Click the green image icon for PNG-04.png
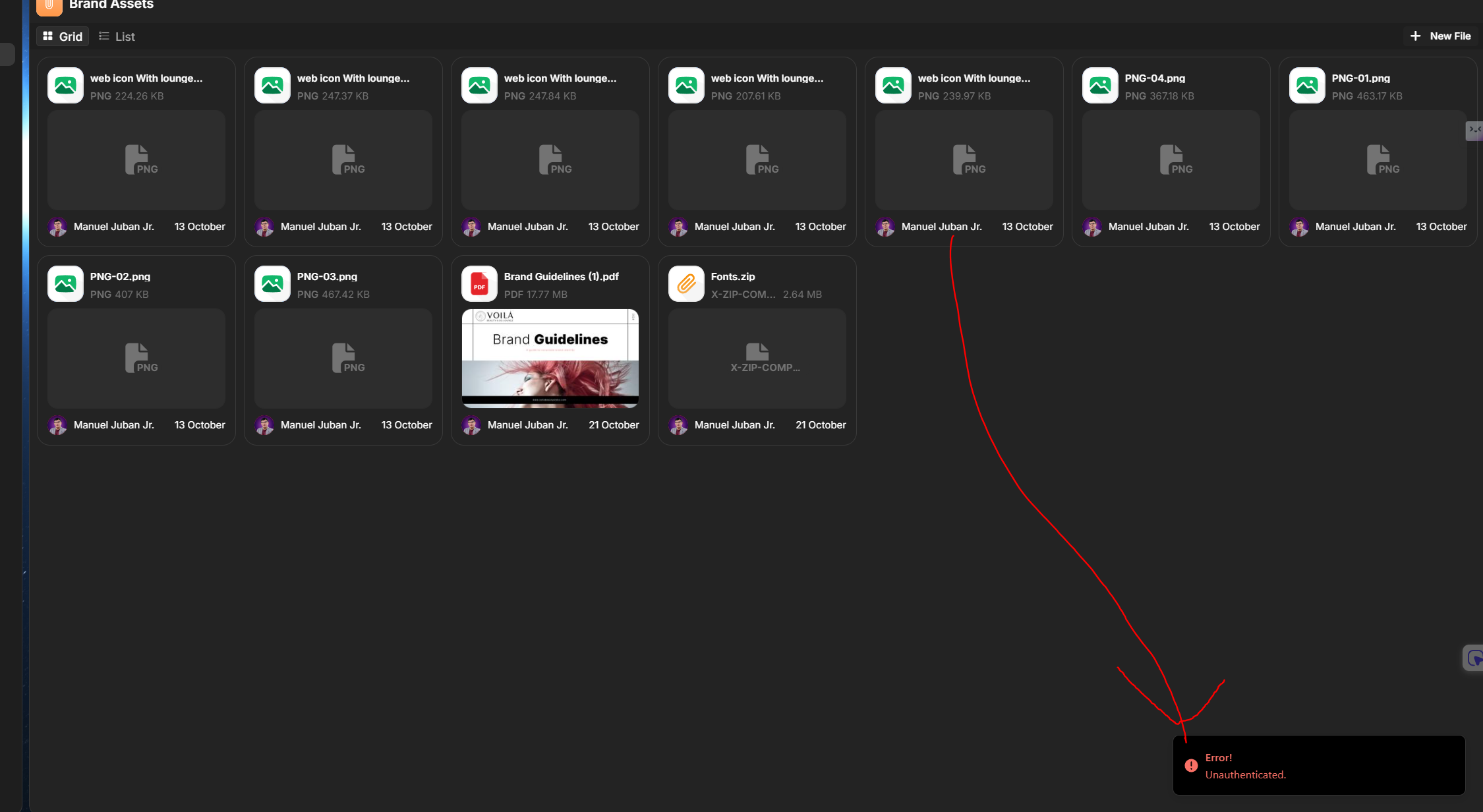1483x812 pixels. [1100, 86]
